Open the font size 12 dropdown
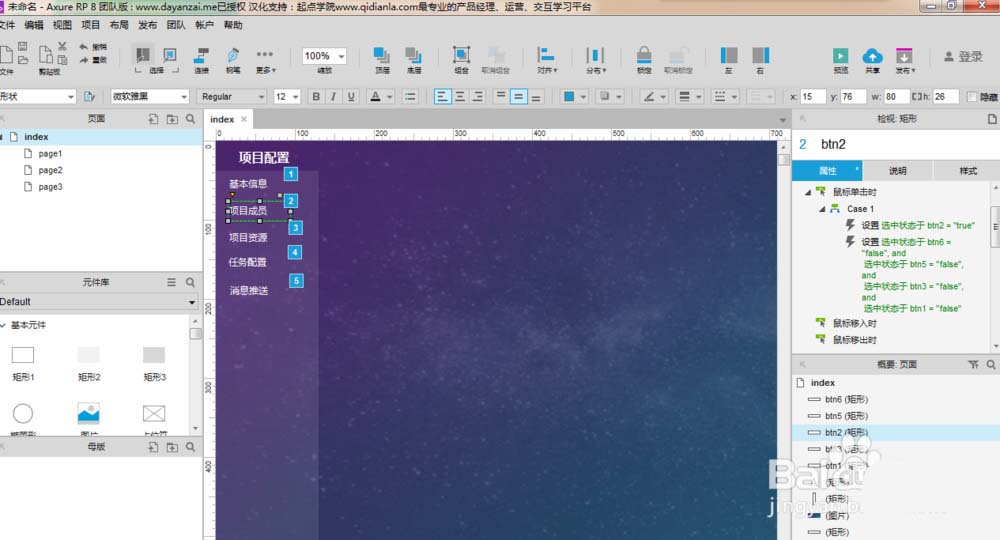The height and width of the screenshot is (540, 1000). (x=286, y=96)
